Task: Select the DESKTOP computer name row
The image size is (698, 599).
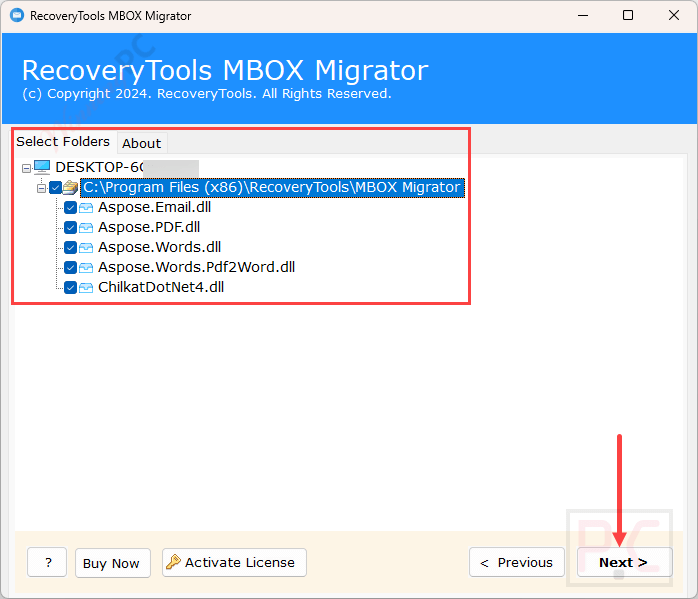Action: [x=126, y=167]
